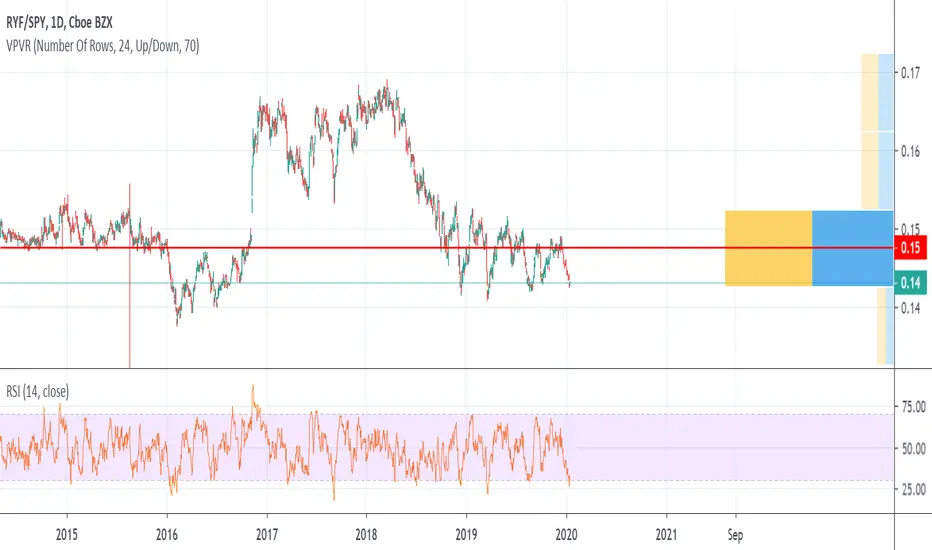Click the RYF/SPY, 1D, Cboe BZX chart title
This screenshot has height=550, width=932.
(59, 23)
